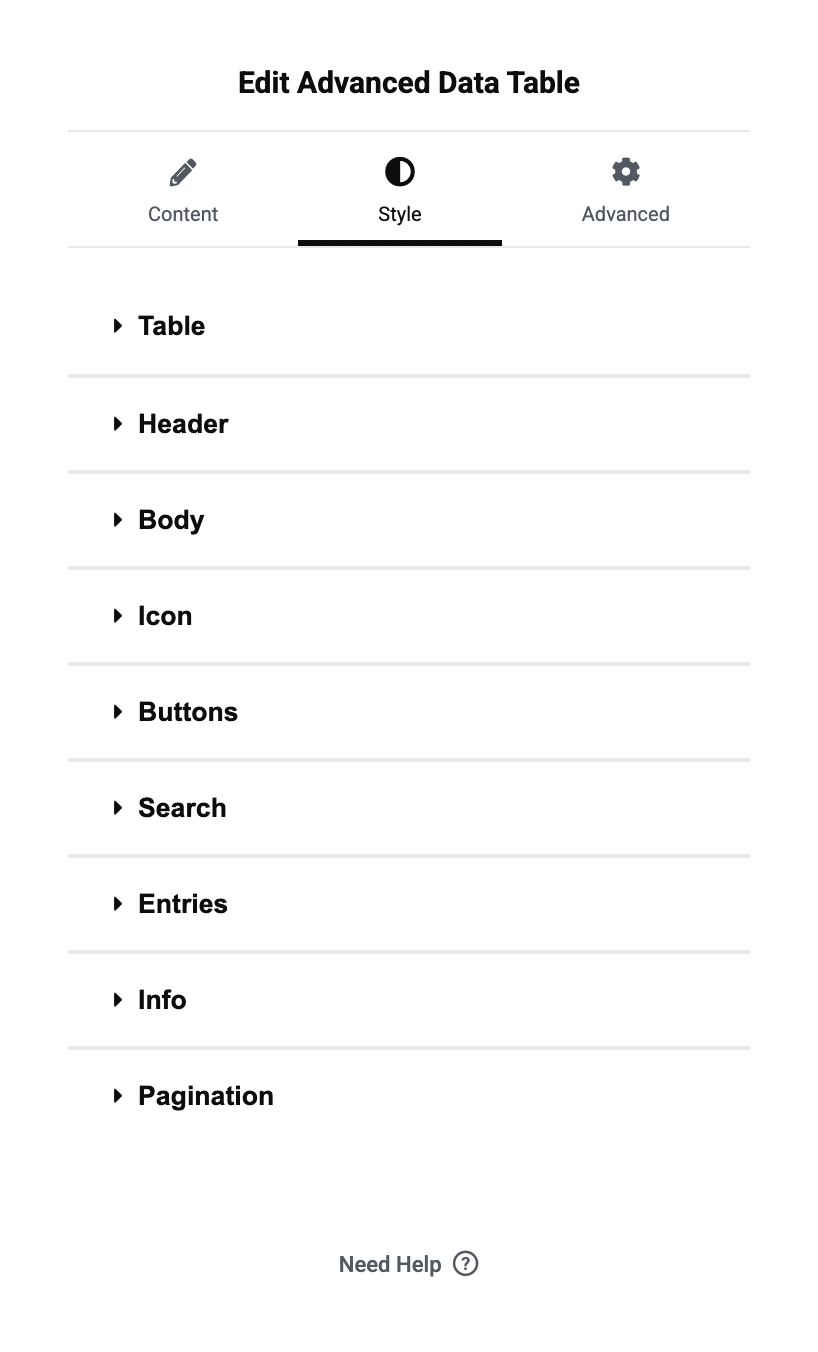This screenshot has height=1352, width=818.
Task: Expand the Header style section
Action: point(183,423)
